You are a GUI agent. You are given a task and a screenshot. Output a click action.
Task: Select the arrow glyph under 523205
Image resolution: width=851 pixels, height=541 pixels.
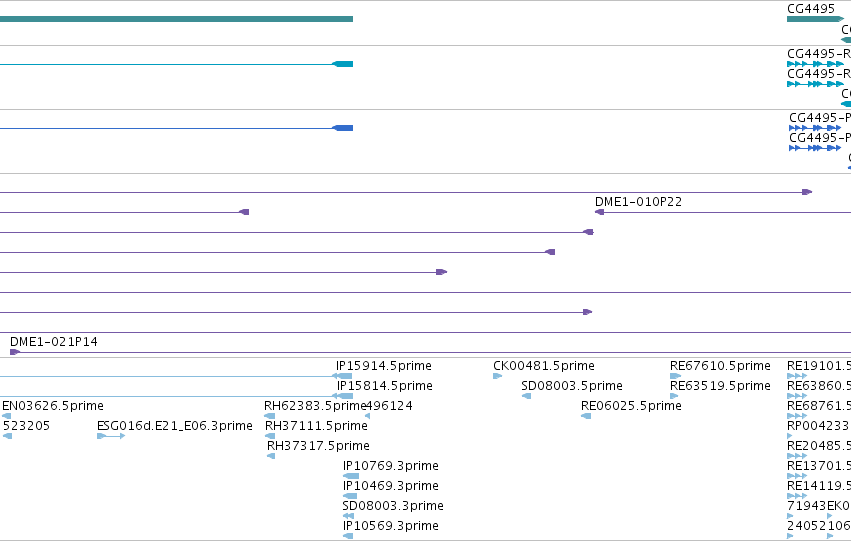pos(7,436)
